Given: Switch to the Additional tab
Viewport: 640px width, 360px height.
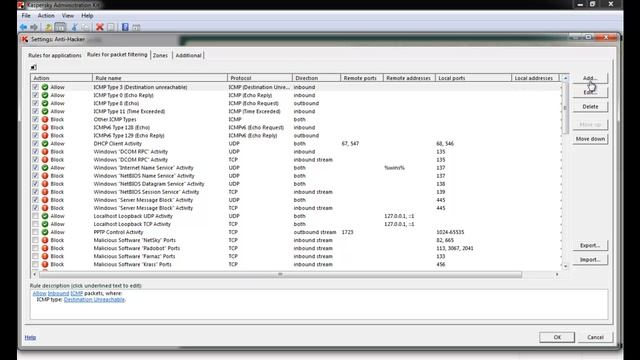Looking at the screenshot, I should point(188,55).
